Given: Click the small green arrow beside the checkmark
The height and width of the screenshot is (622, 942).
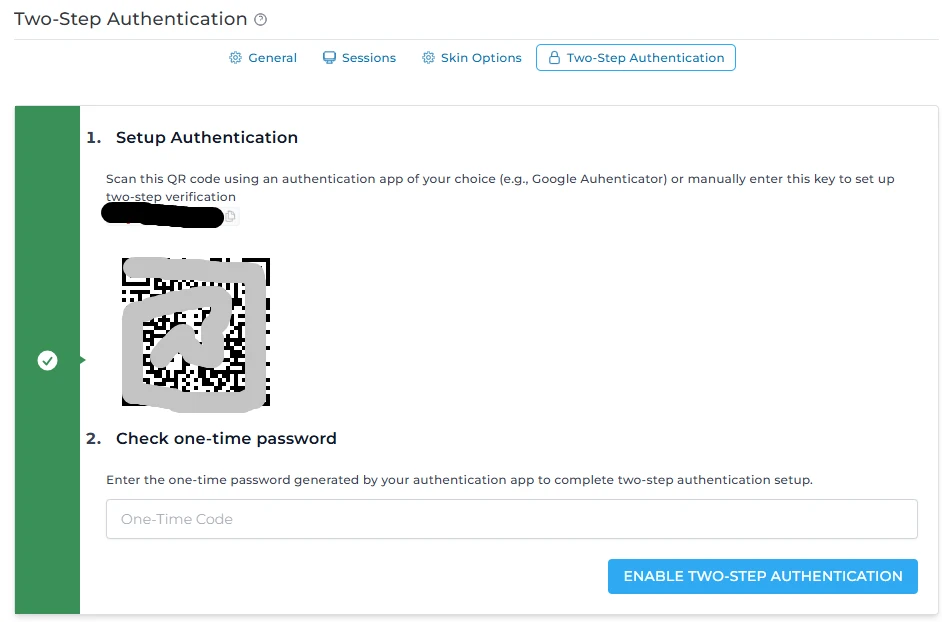Looking at the screenshot, I should (83, 360).
